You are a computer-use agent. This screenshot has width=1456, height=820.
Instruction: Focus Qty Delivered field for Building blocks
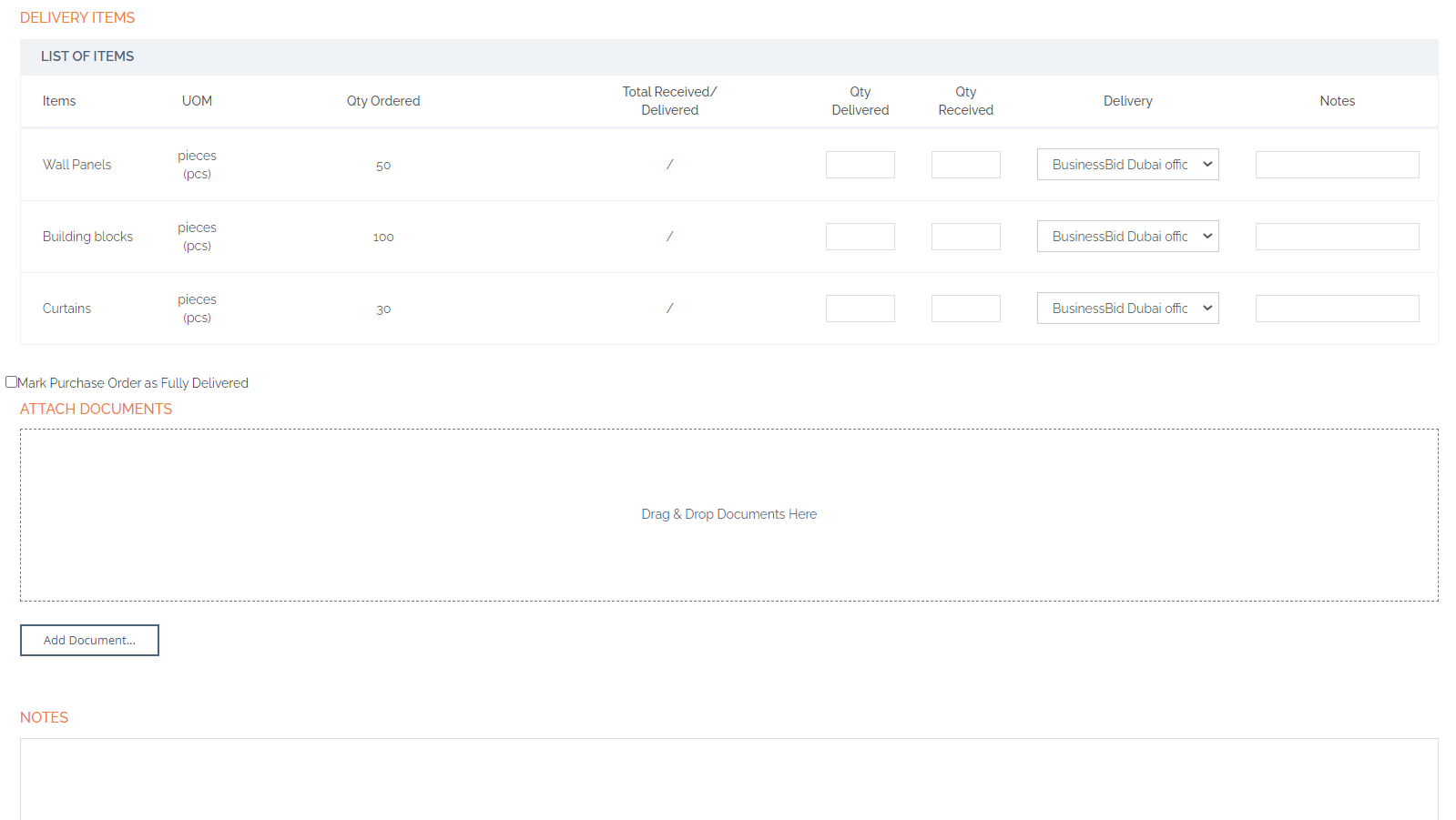point(860,237)
